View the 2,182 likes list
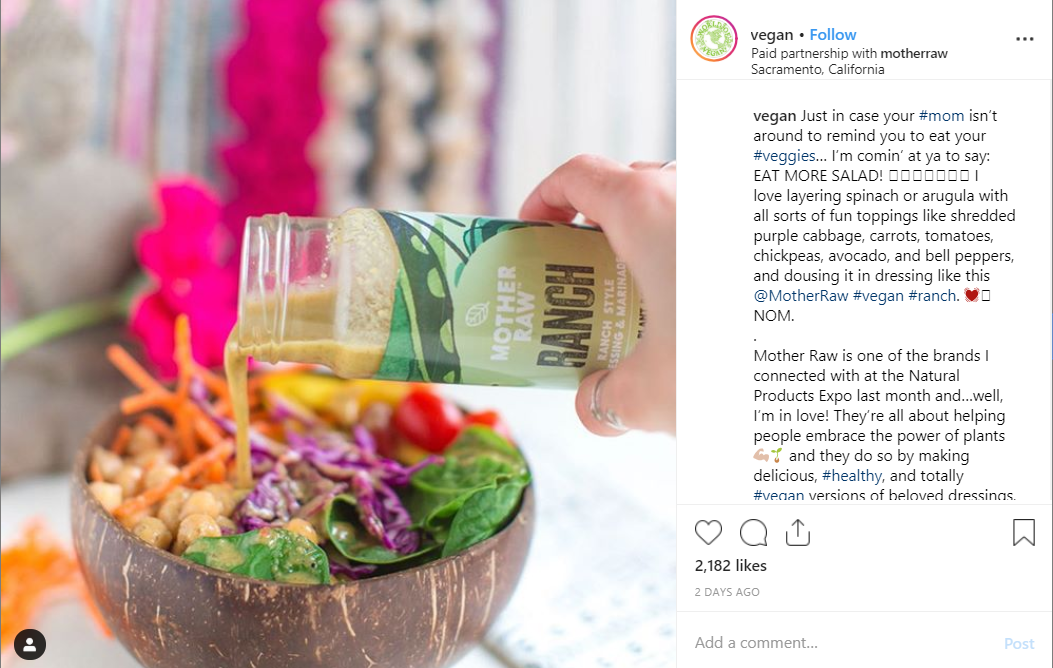 click(x=731, y=565)
